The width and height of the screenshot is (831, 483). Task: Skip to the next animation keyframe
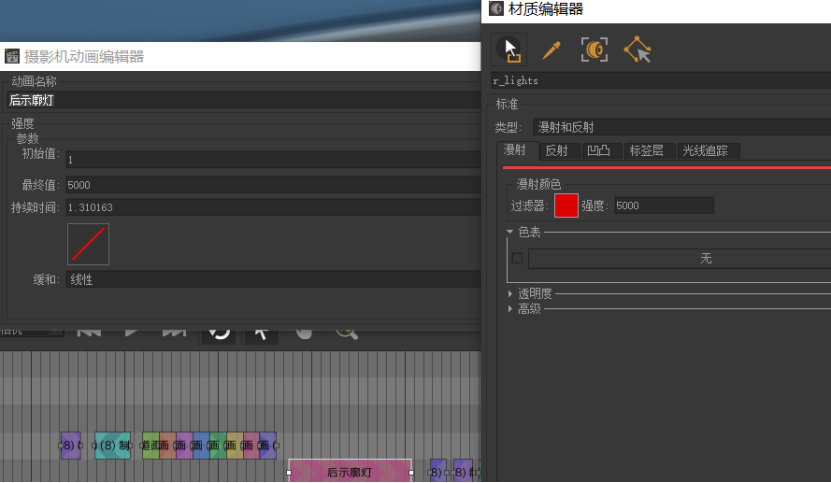click(x=175, y=330)
